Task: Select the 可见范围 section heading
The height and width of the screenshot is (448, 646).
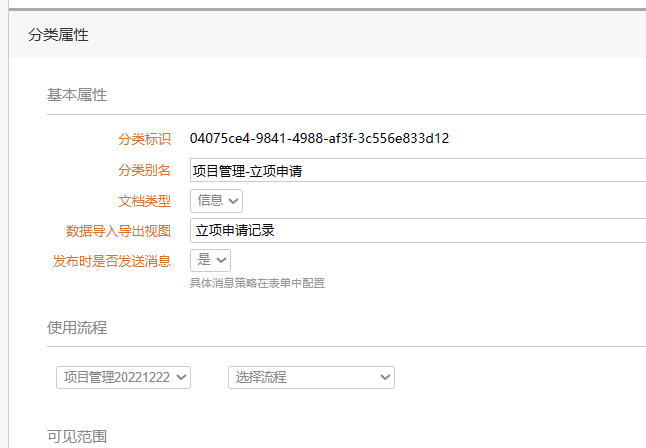Action: pos(77,436)
